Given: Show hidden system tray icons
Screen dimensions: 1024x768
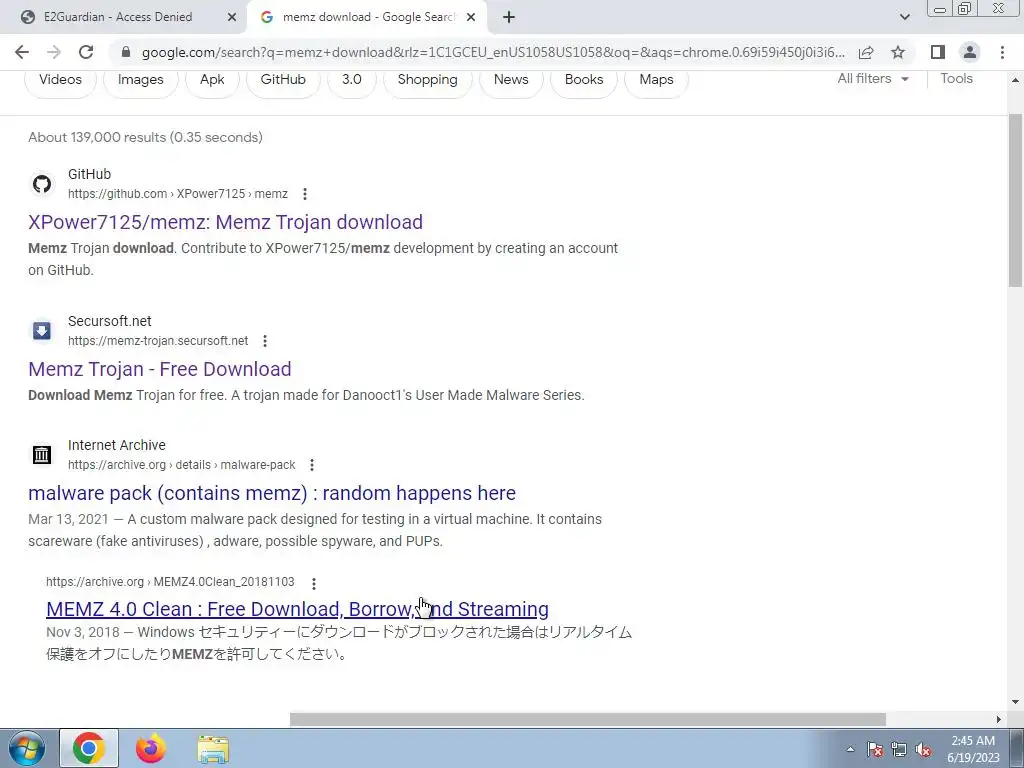Looking at the screenshot, I should click(850, 749).
